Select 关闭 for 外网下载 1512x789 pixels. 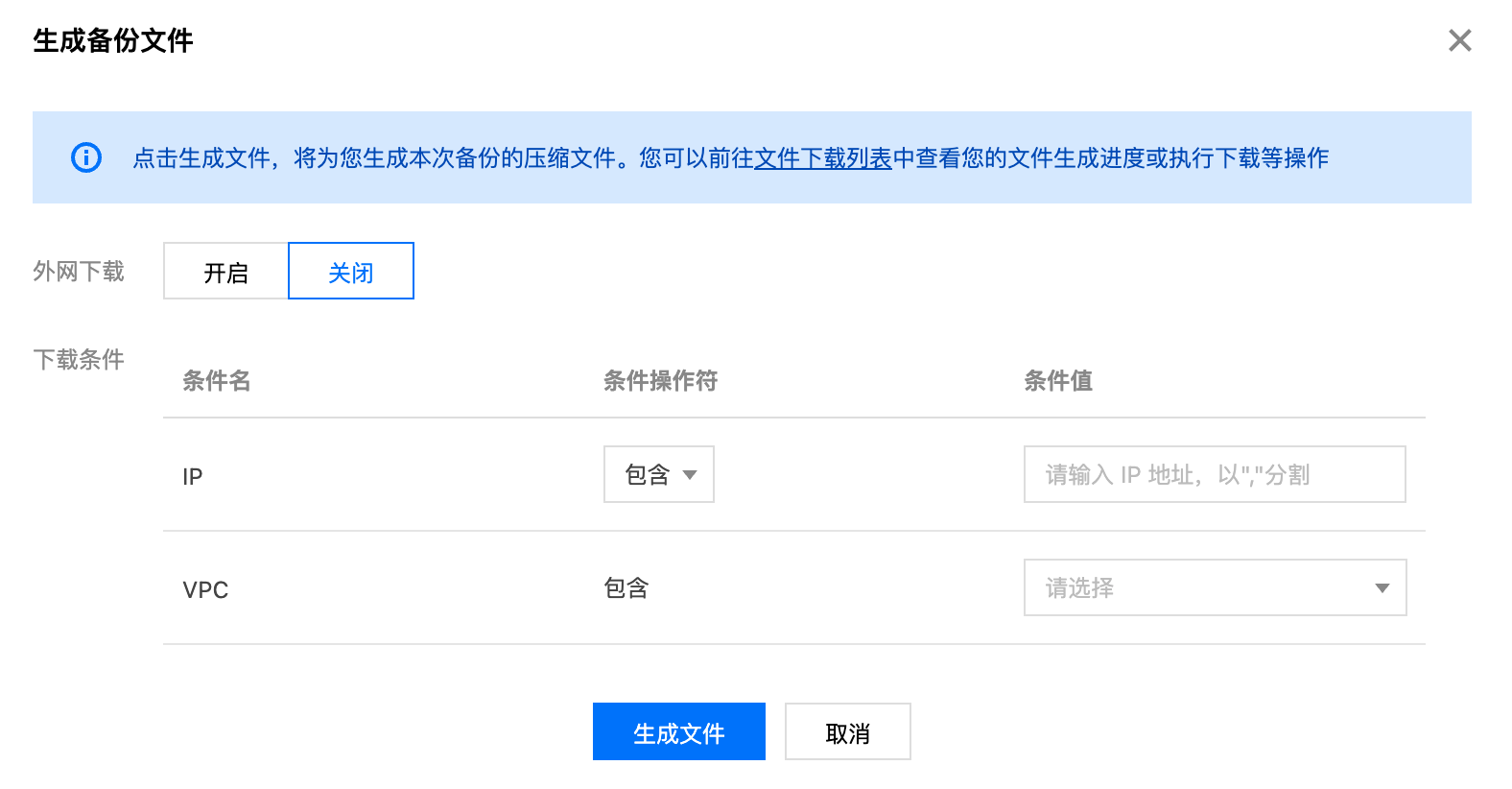point(351,272)
